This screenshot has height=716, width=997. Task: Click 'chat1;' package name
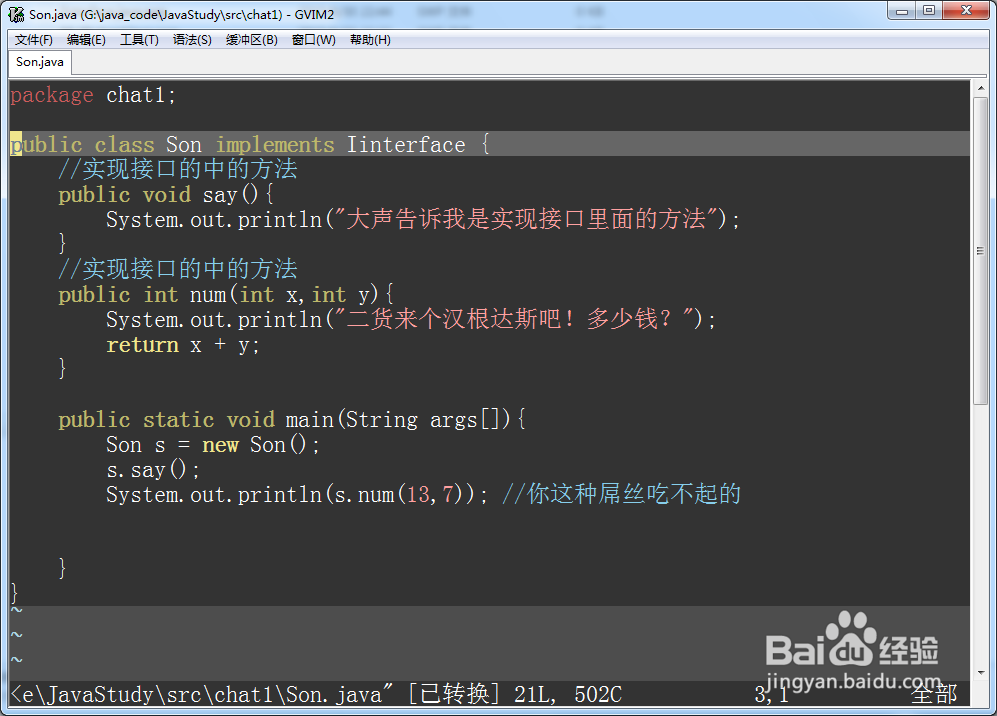[141, 95]
